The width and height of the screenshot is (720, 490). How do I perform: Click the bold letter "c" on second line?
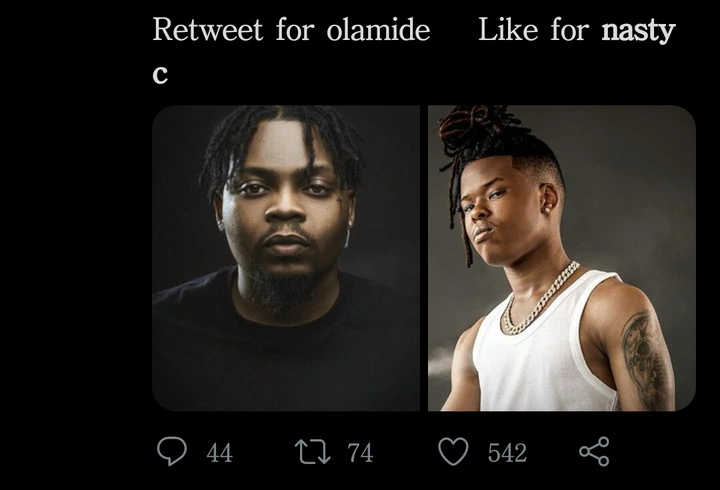[160, 74]
